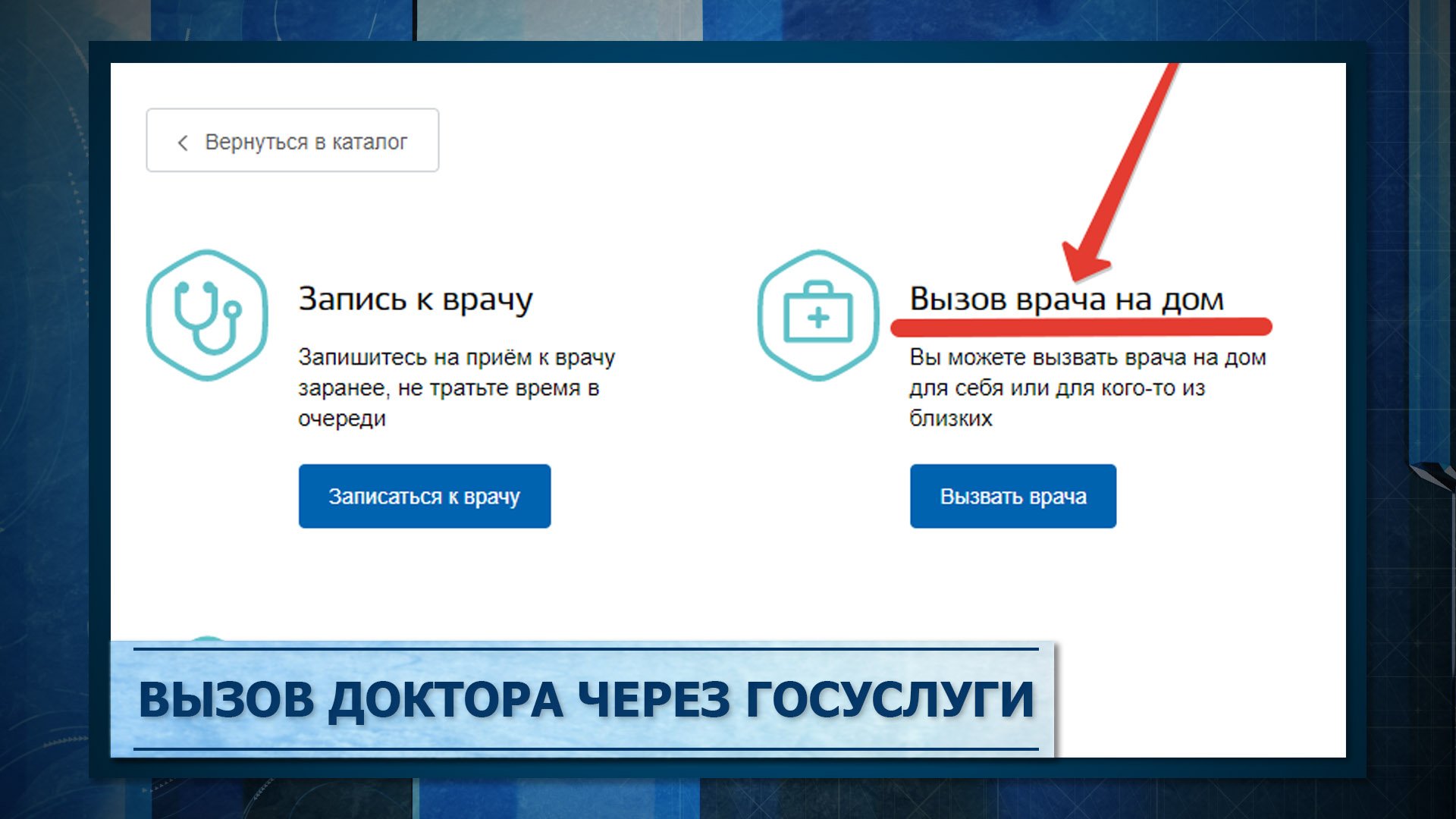Click description "Запишитесь на приём к врачу"

pyautogui.click(x=456, y=357)
